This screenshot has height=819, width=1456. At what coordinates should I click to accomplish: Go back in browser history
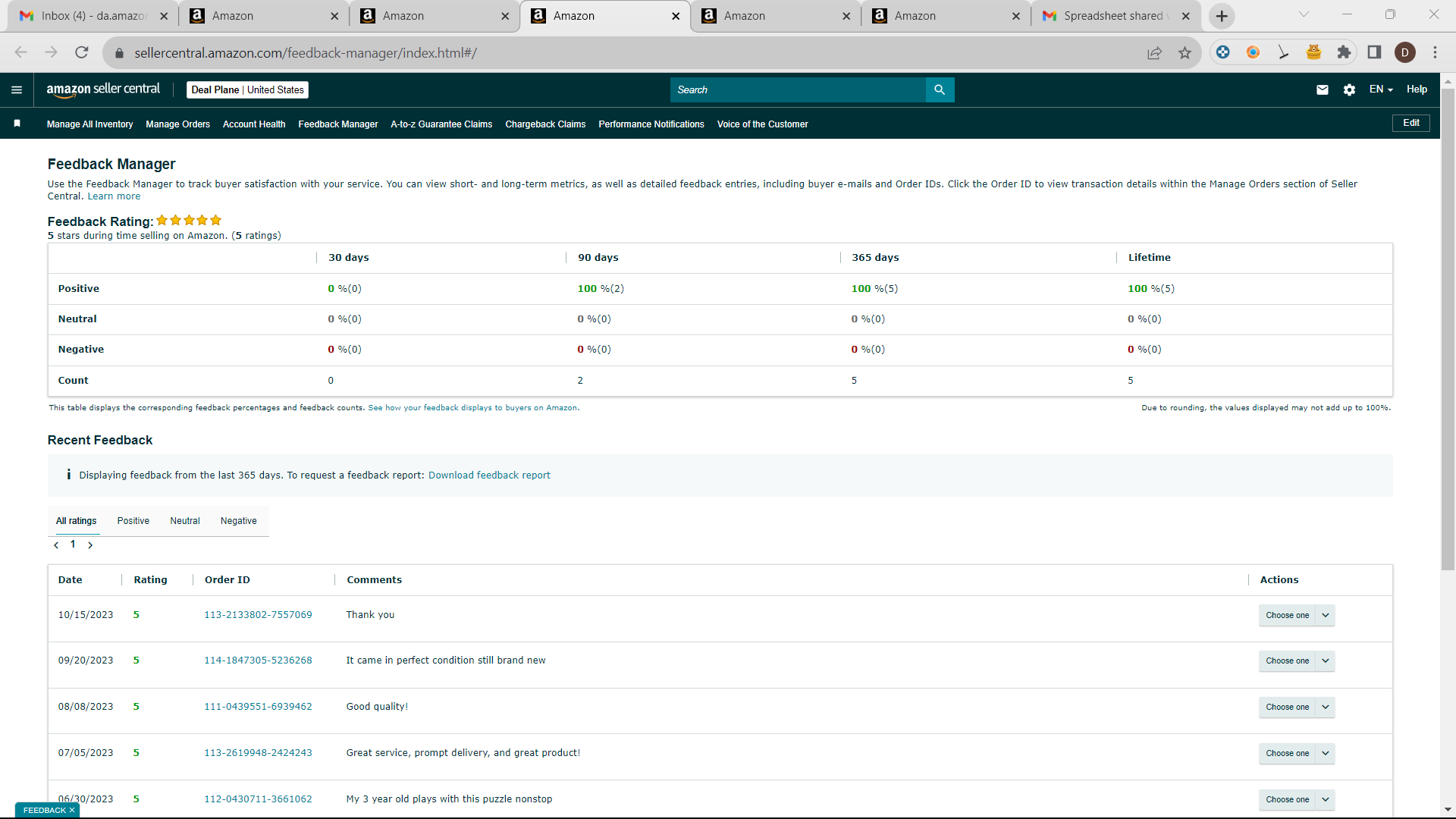coord(21,52)
